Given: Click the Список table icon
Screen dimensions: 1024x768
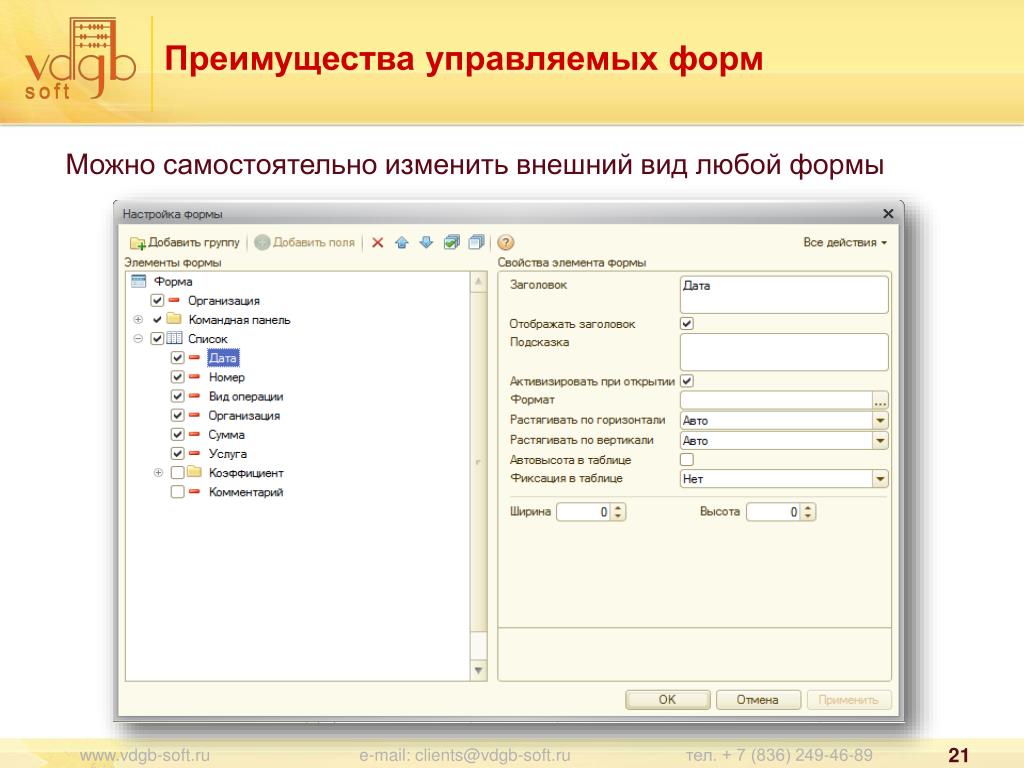Looking at the screenshot, I should tap(174, 338).
